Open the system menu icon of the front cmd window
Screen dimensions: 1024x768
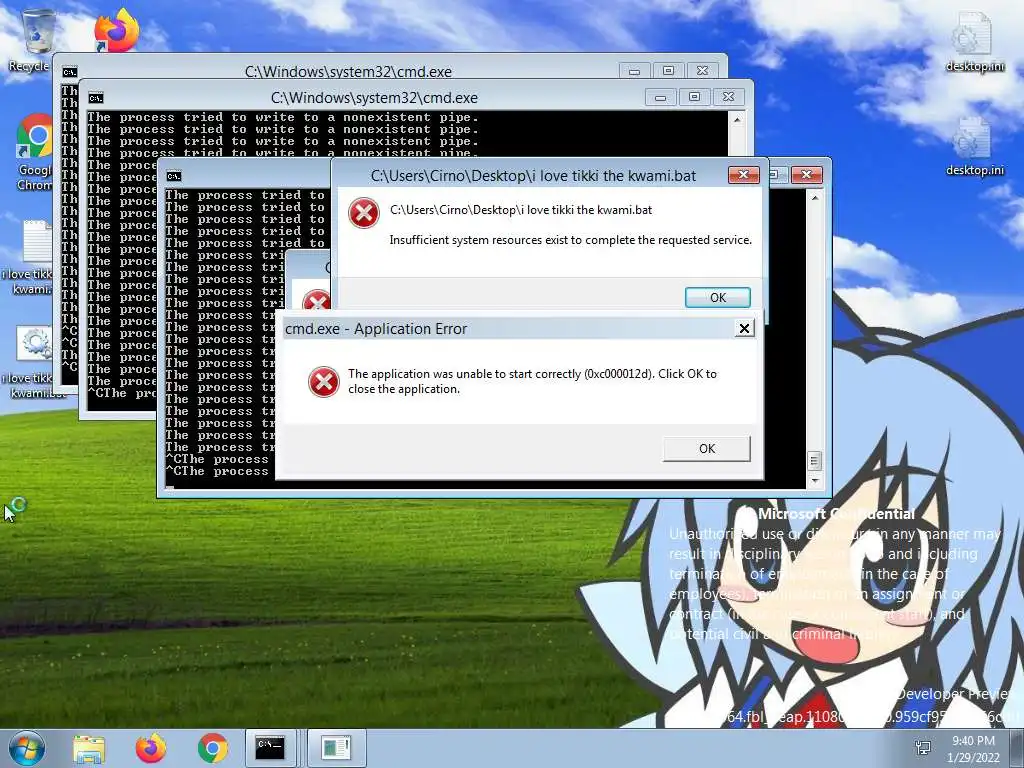click(x=174, y=176)
